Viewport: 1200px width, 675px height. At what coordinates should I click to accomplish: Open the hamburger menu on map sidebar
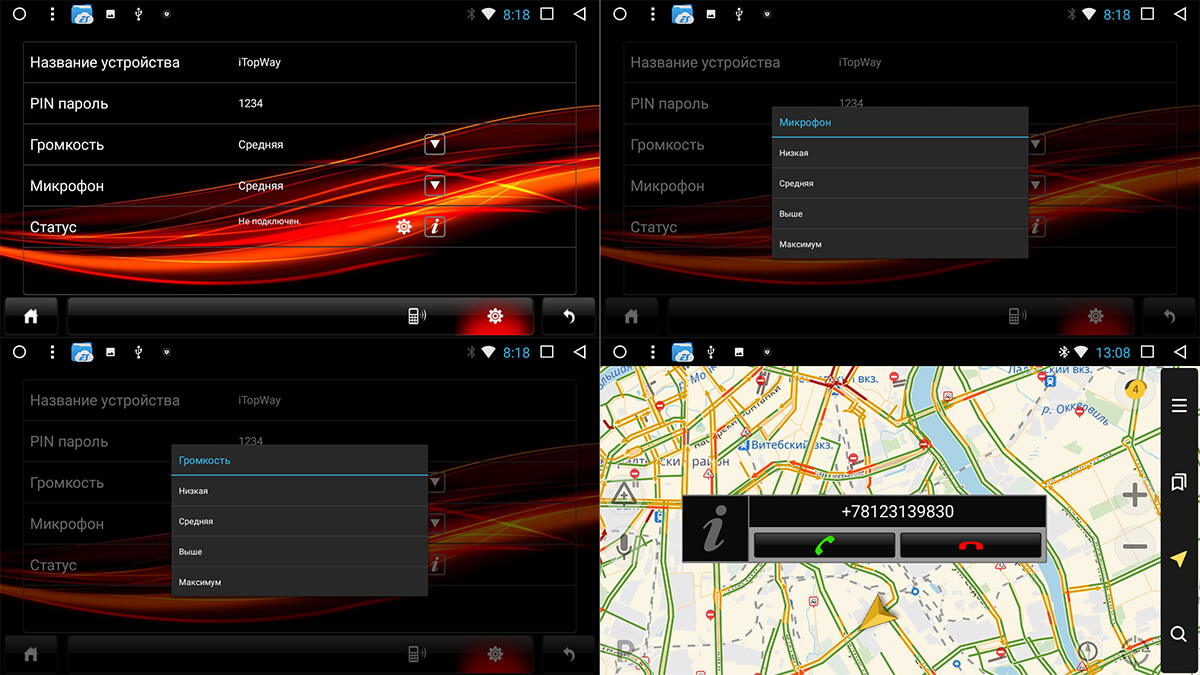pyautogui.click(x=1179, y=405)
